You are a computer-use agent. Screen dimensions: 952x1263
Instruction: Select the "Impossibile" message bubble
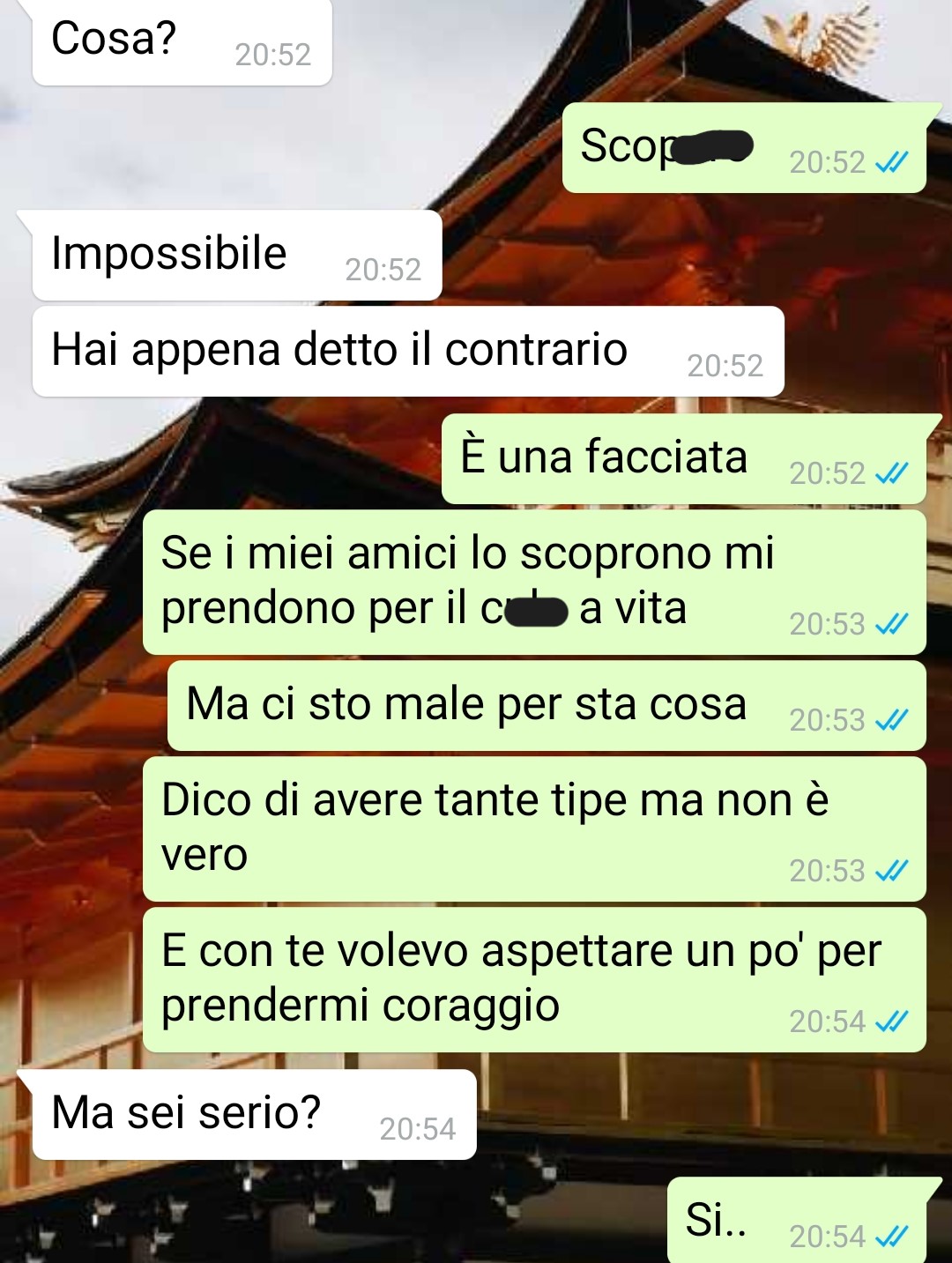[x=236, y=256]
